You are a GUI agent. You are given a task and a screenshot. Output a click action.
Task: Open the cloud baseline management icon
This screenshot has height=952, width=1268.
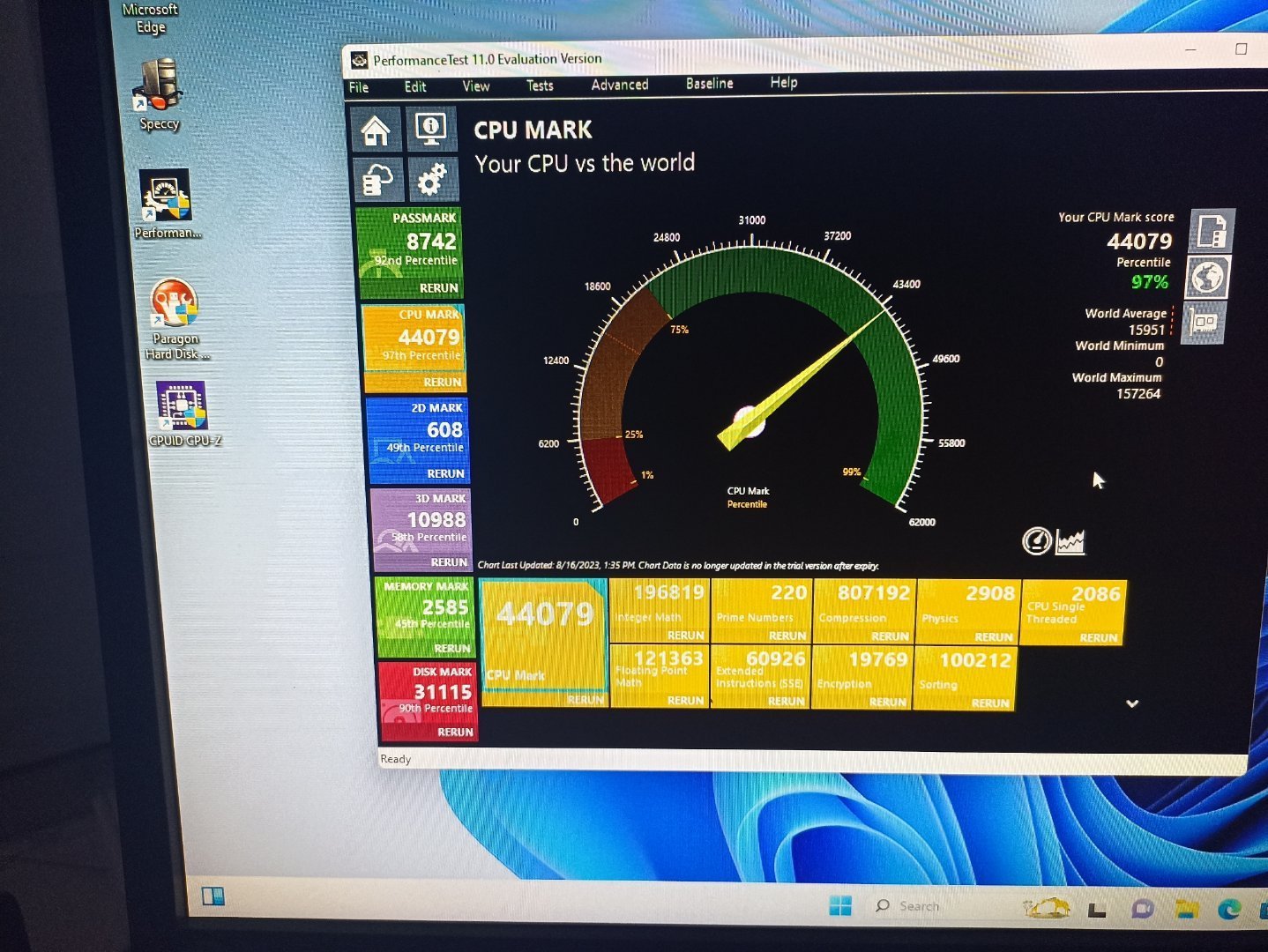[377, 181]
